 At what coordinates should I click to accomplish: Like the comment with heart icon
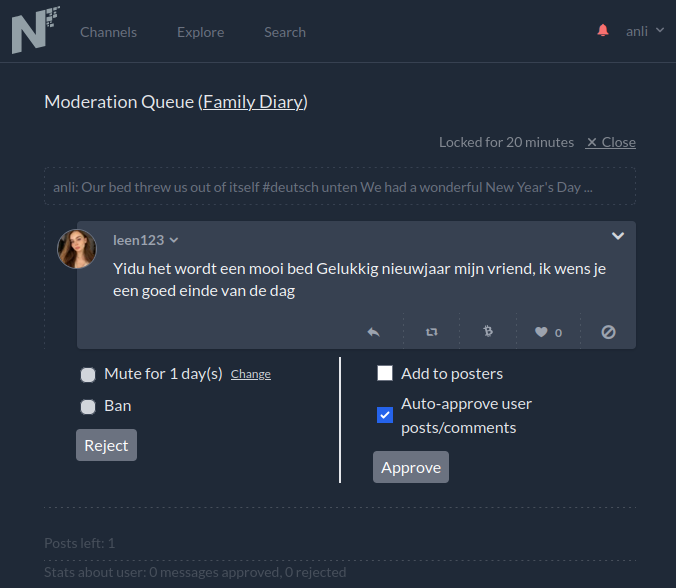[541, 332]
